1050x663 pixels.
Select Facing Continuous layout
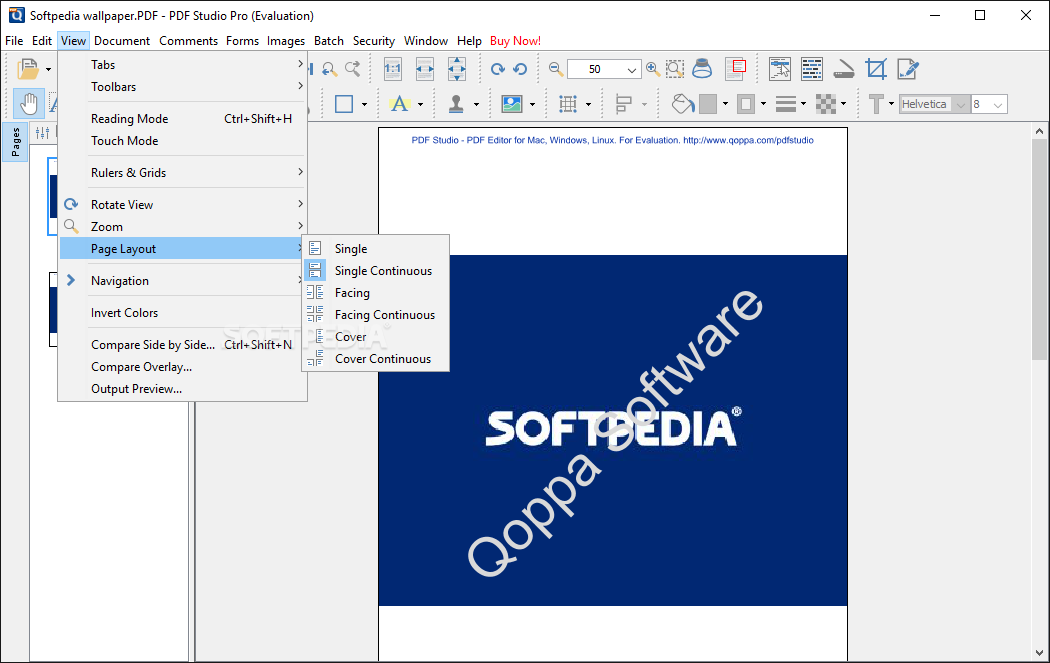point(376,315)
